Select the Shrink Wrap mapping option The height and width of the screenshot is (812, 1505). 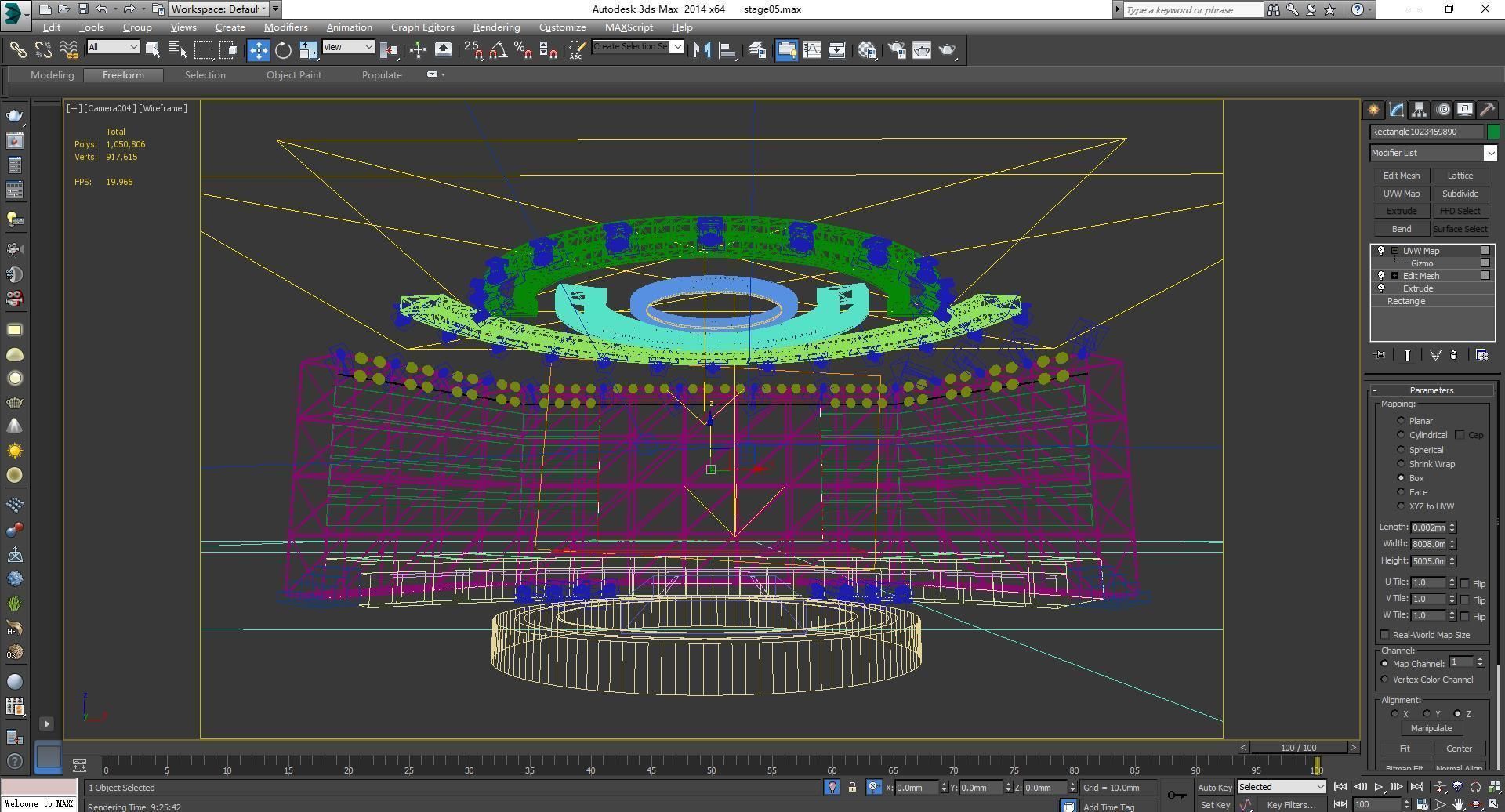tap(1401, 464)
